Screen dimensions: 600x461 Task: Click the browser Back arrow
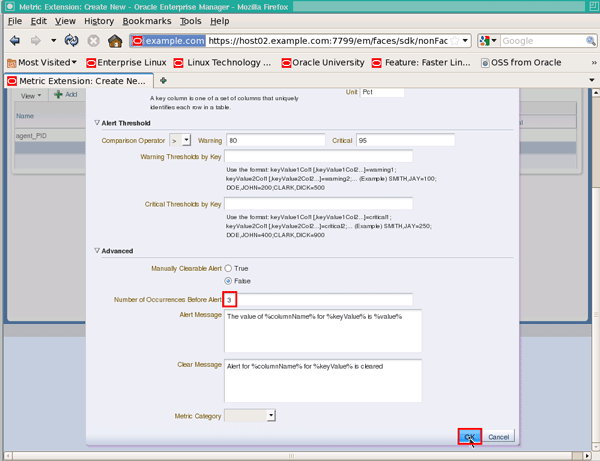[15, 41]
